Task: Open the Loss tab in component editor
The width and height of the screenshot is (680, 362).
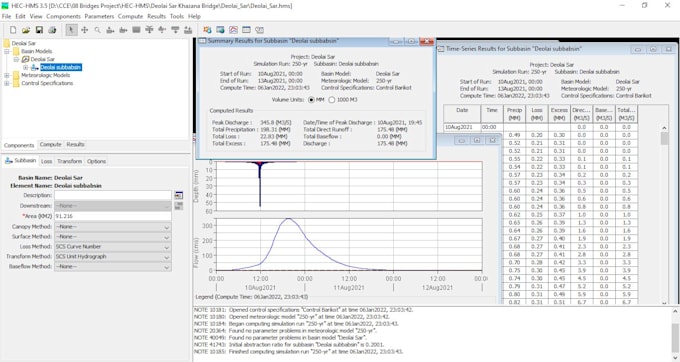Action: coord(46,161)
